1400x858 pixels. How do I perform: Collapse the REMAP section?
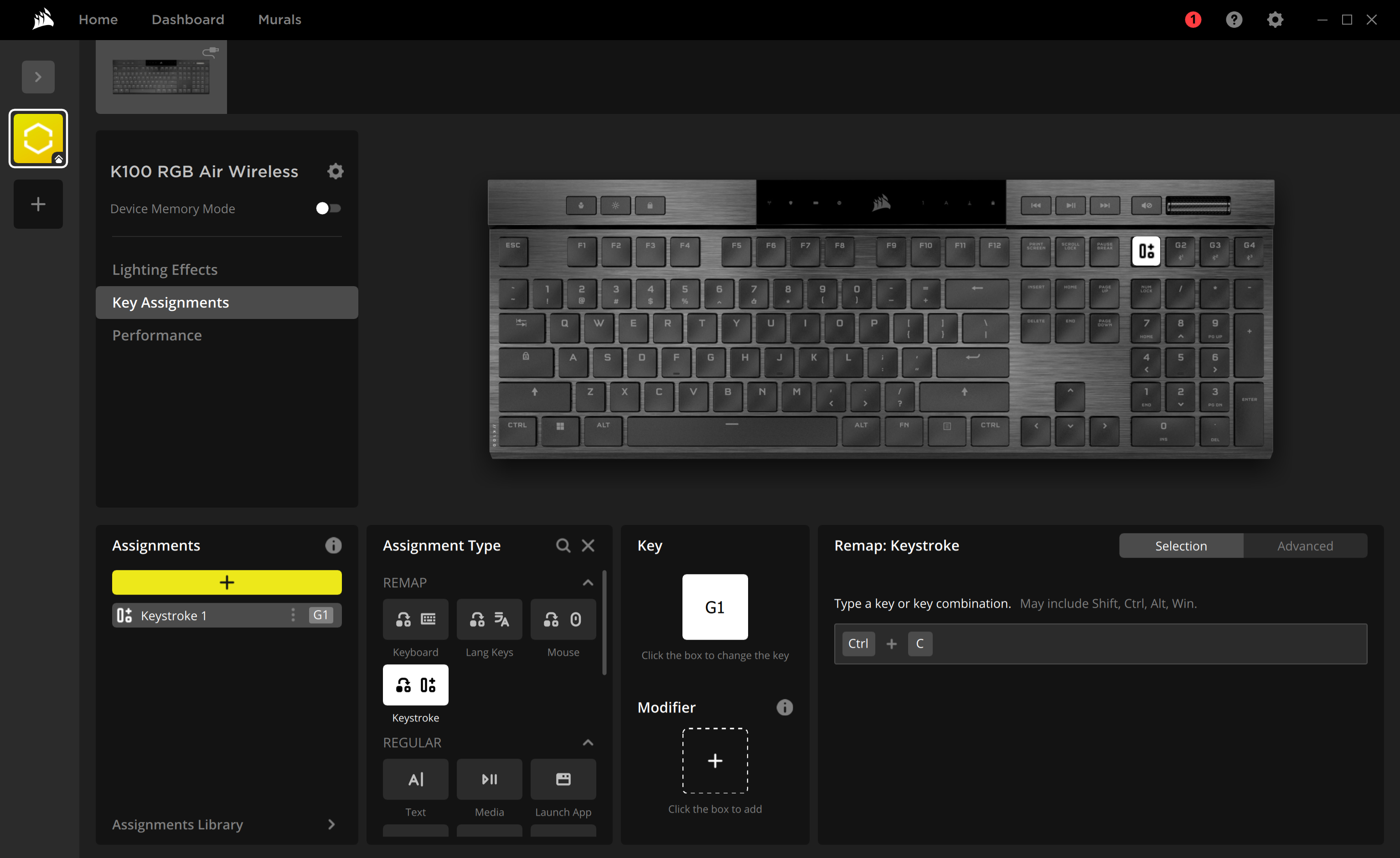click(588, 583)
